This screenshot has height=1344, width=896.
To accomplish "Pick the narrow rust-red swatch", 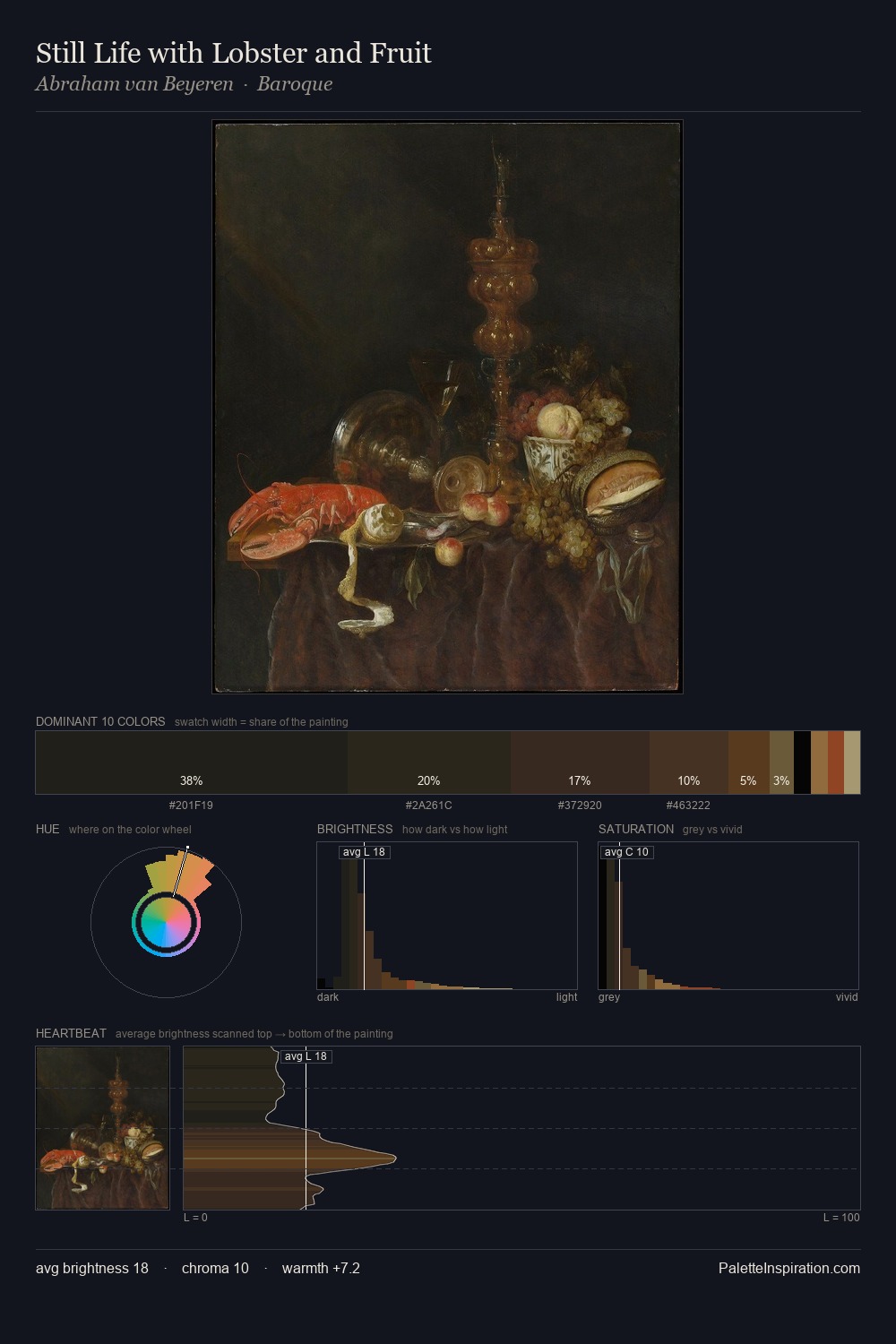I will pyautogui.click(x=836, y=762).
